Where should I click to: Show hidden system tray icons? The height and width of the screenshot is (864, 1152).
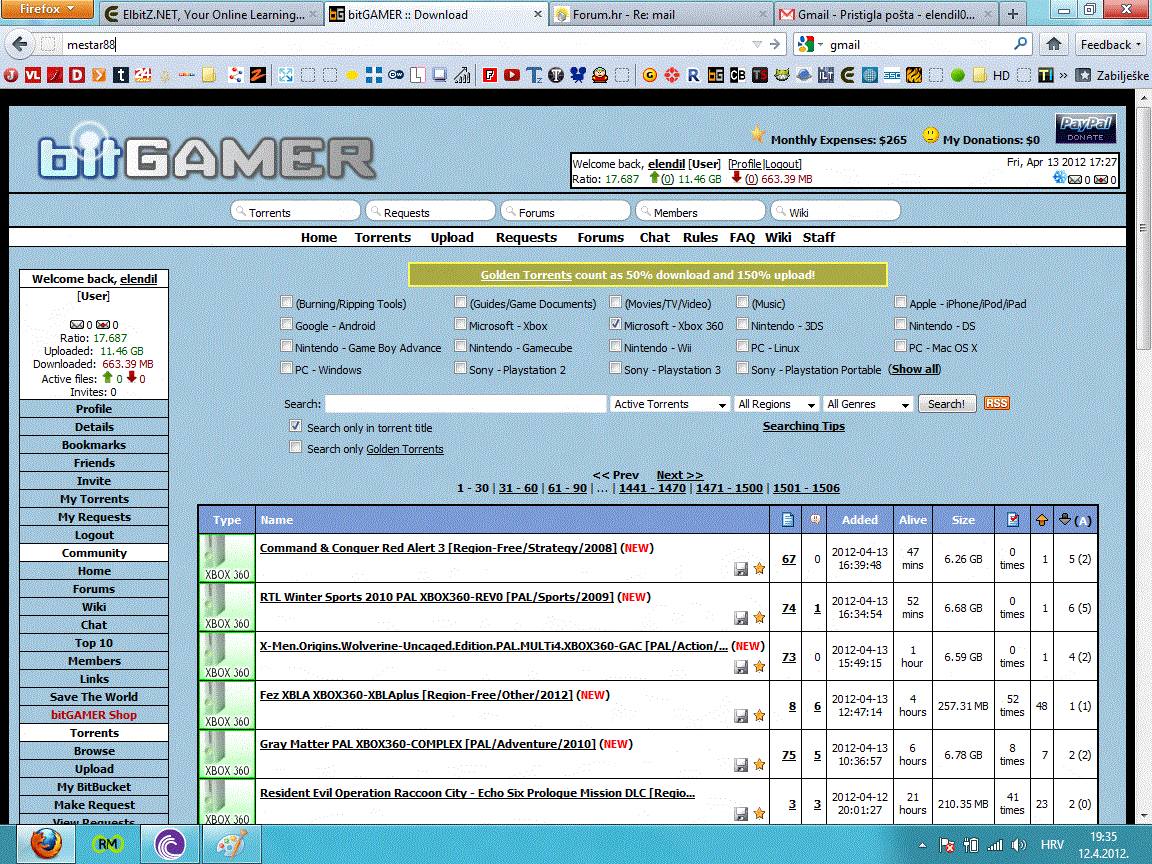[921, 845]
